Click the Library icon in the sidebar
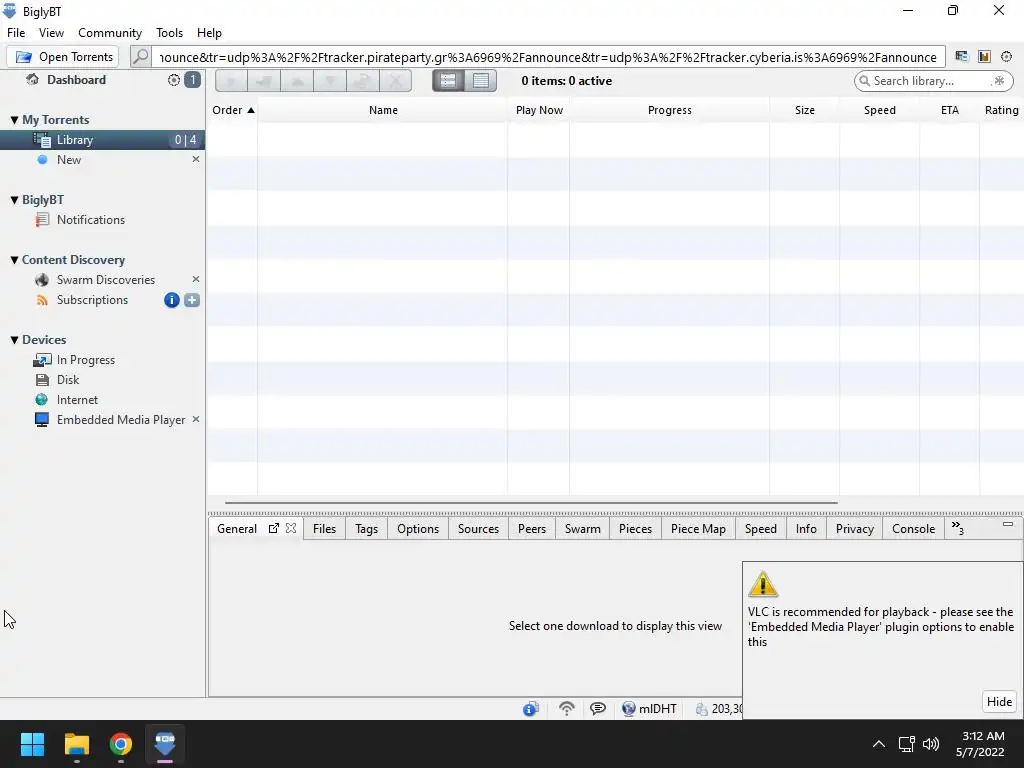Screen dimensions: 1024x768 pyautogui.click(x=42, y=140)
